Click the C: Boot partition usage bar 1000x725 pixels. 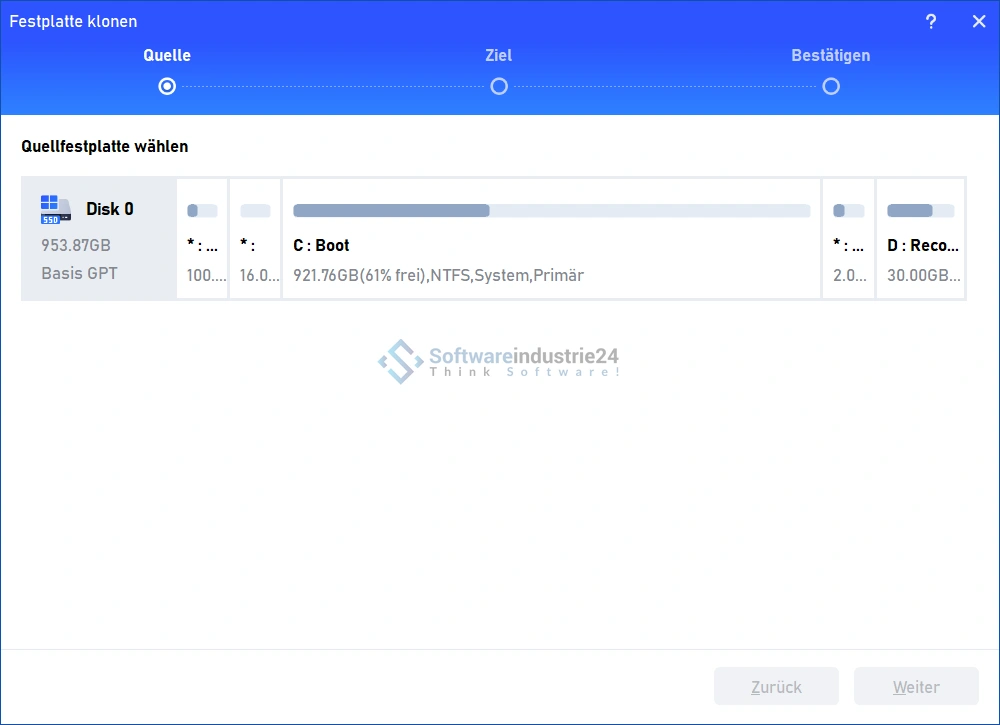[551, 211]
